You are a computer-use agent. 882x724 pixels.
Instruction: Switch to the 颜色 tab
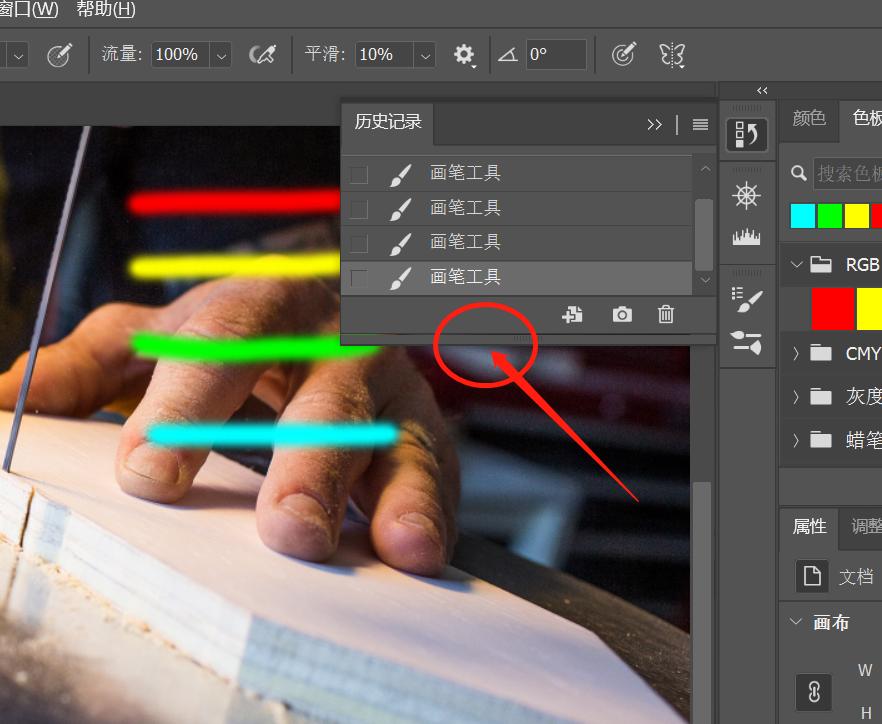point(809,118)
